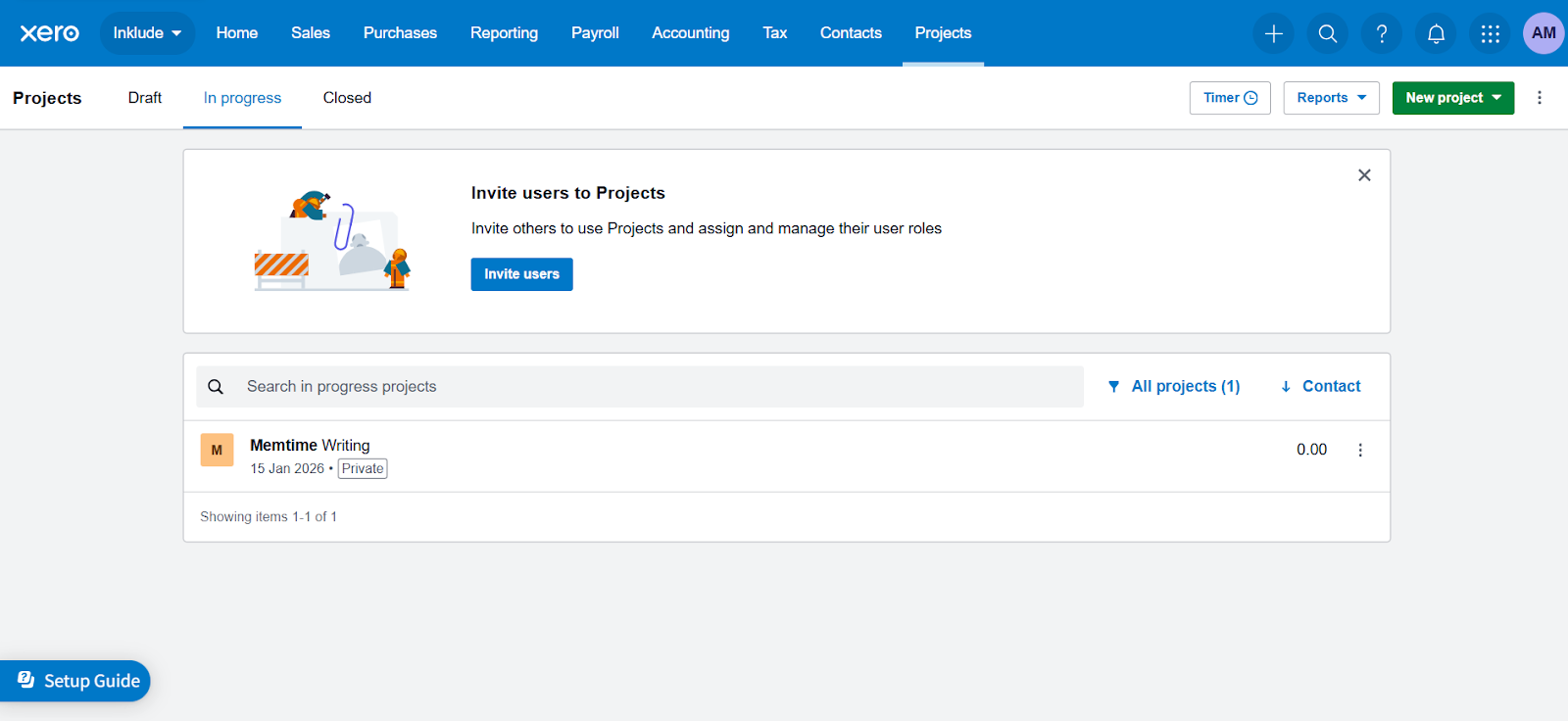
Task: Click the M project avatar tile
Action: [x=217, y=451]
